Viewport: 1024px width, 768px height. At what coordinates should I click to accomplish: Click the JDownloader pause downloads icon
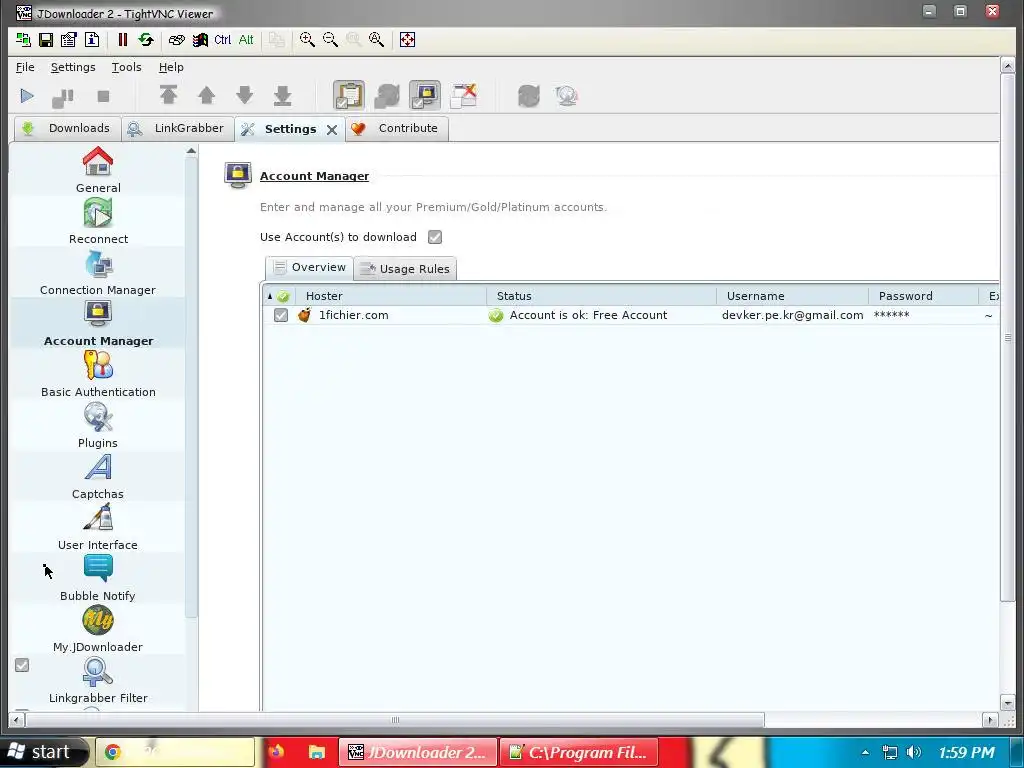click(x=63, y=97)
